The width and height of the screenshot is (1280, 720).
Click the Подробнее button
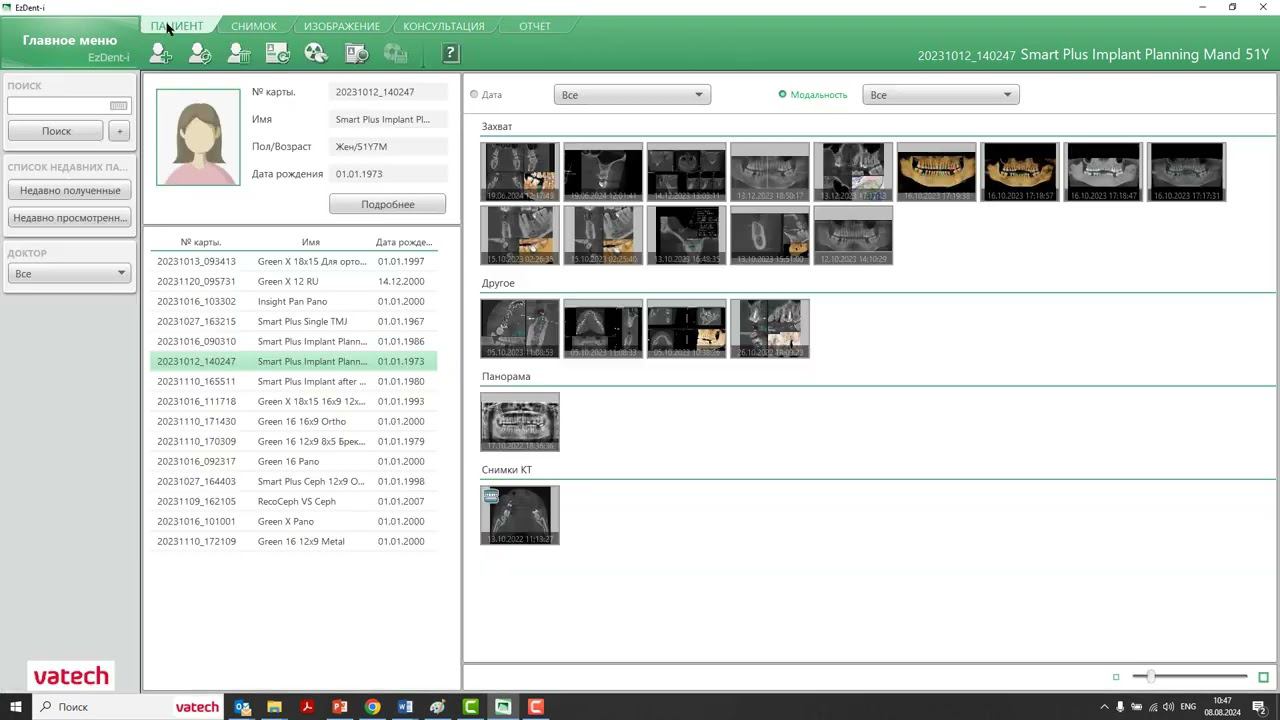click(x=388, y=204)
